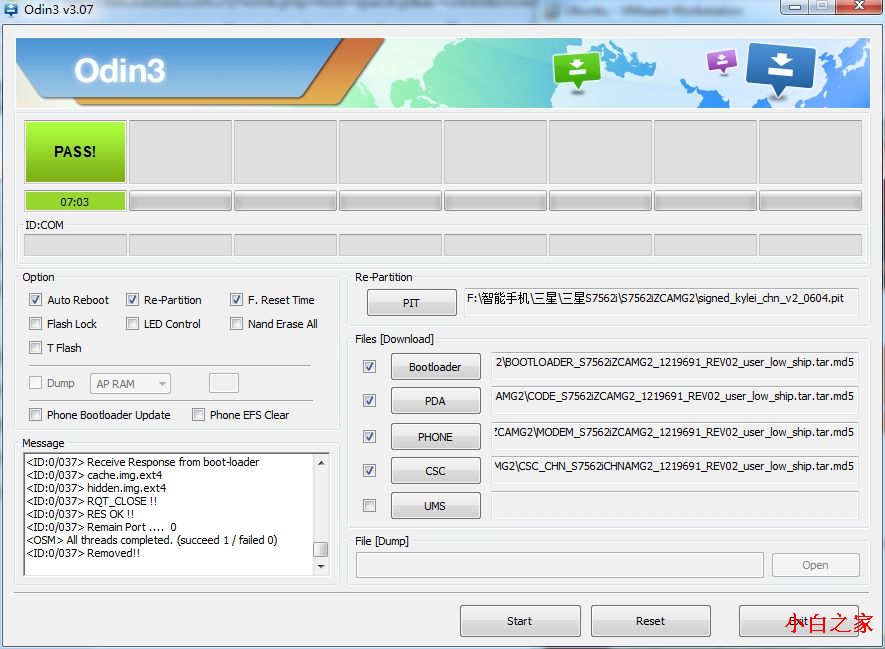Click the PHONE file button
This screenshot has width=885, height=649.
coord(435,437)
